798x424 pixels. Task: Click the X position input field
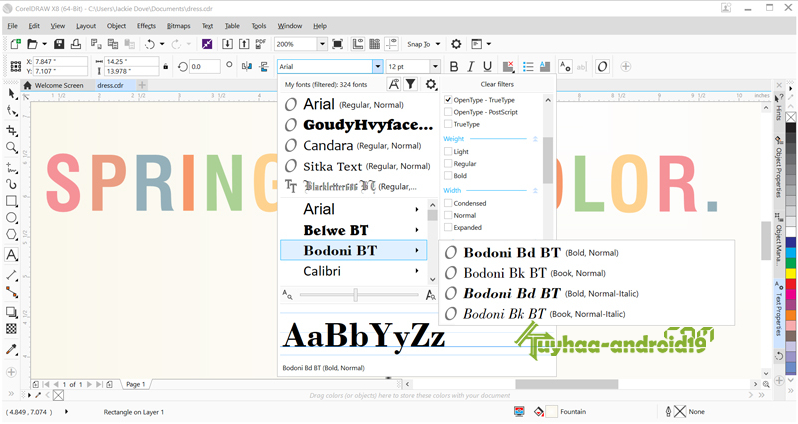click(60, 62)
